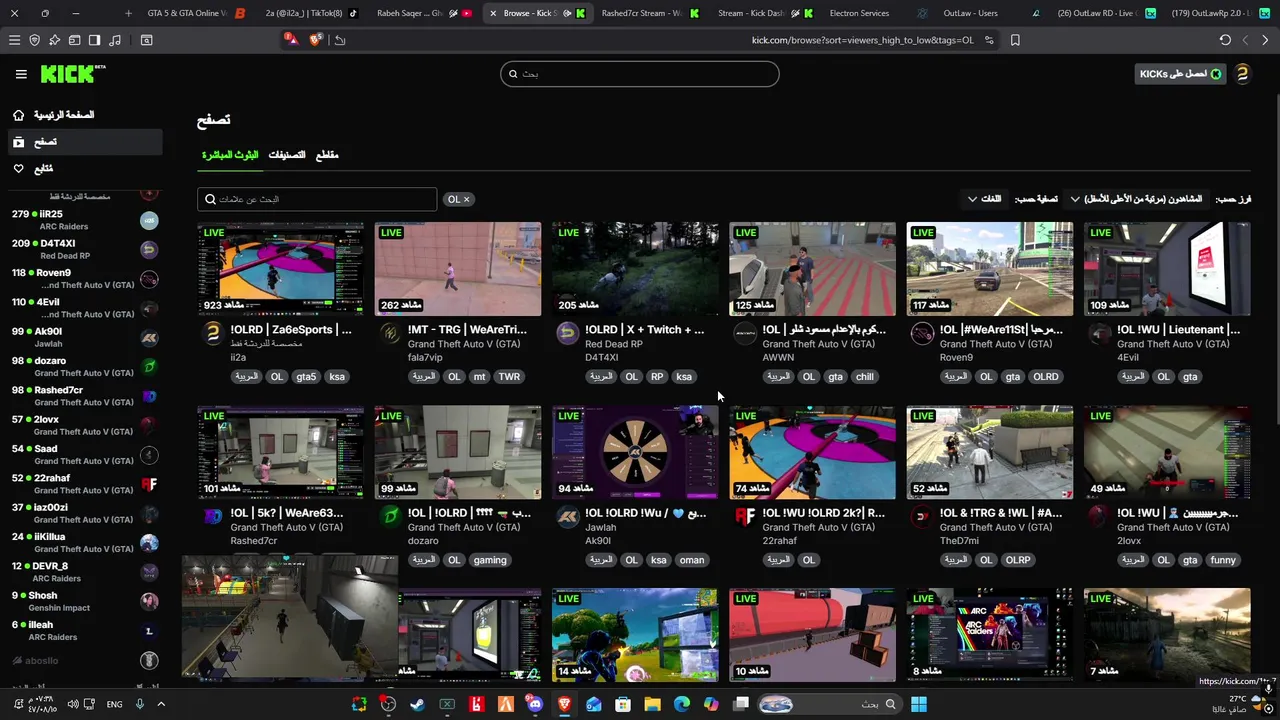Open D4T4XI channel in sidebar
Image resolution: width=1280 pixels, height=720 pixels.
tap(84, 249)
